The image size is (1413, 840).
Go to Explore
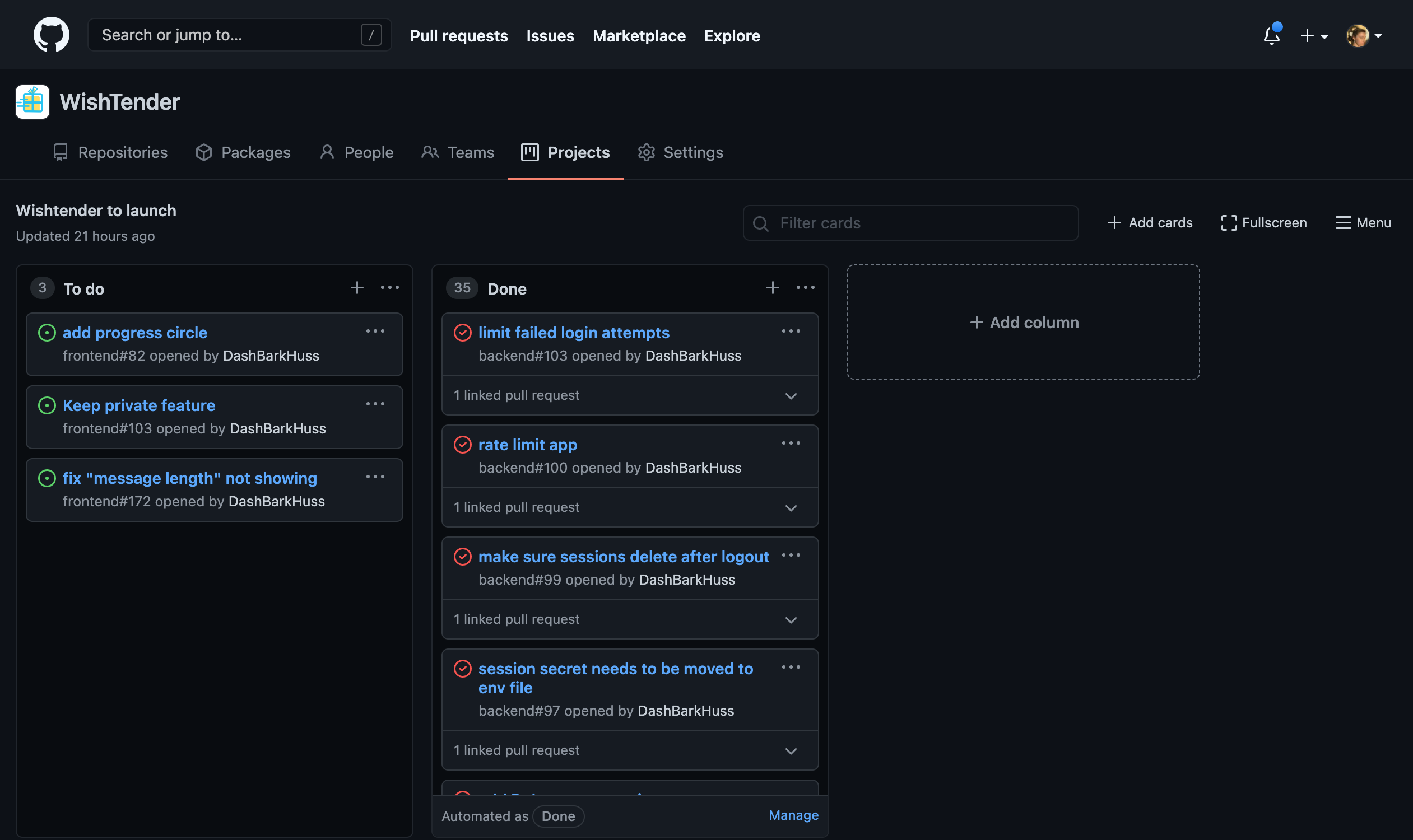732,36
